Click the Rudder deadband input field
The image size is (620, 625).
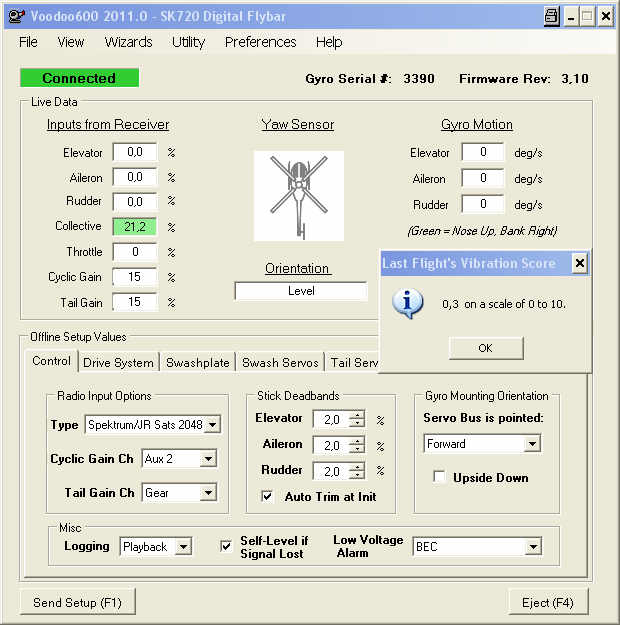coord(331,471)
